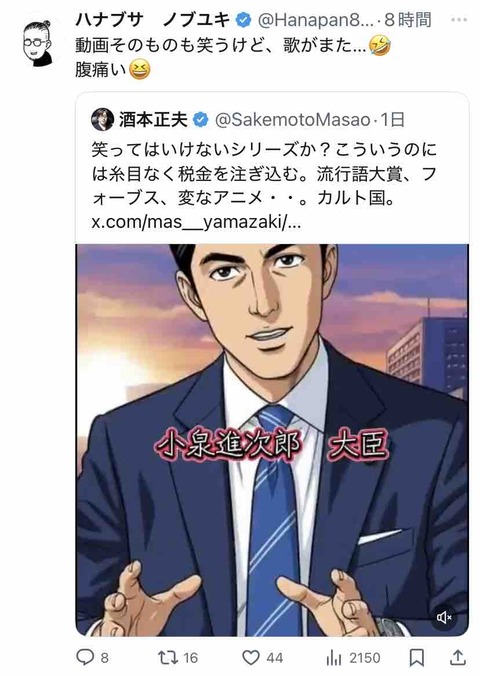480x676 pixels.
Task: Play the anime video of 小泉進次郎
Action: coord(272,440)
